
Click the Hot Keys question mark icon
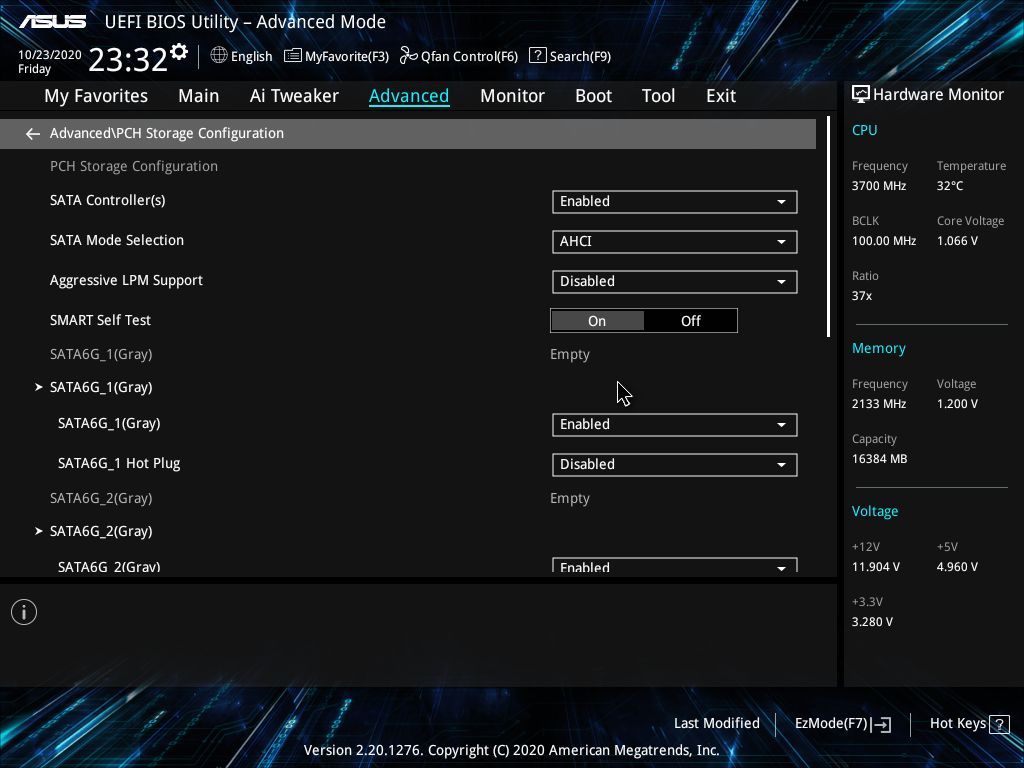(999, 724)
